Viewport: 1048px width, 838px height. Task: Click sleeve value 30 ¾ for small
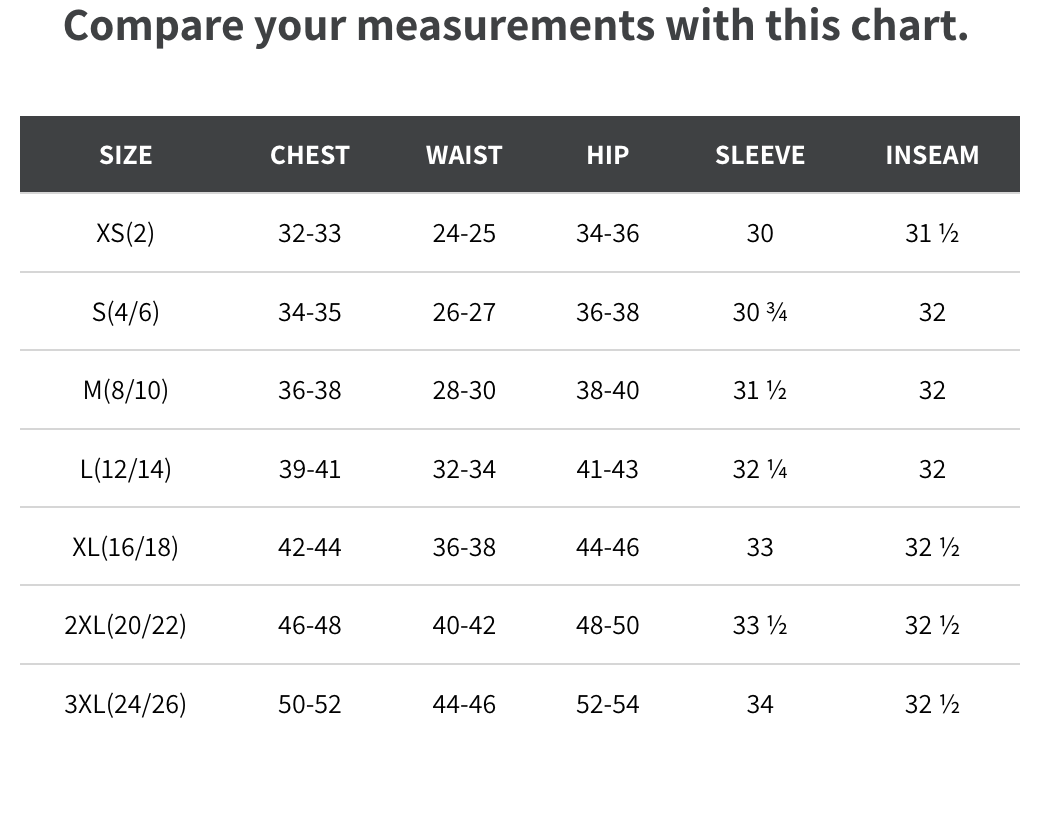[x=760, y=312]
